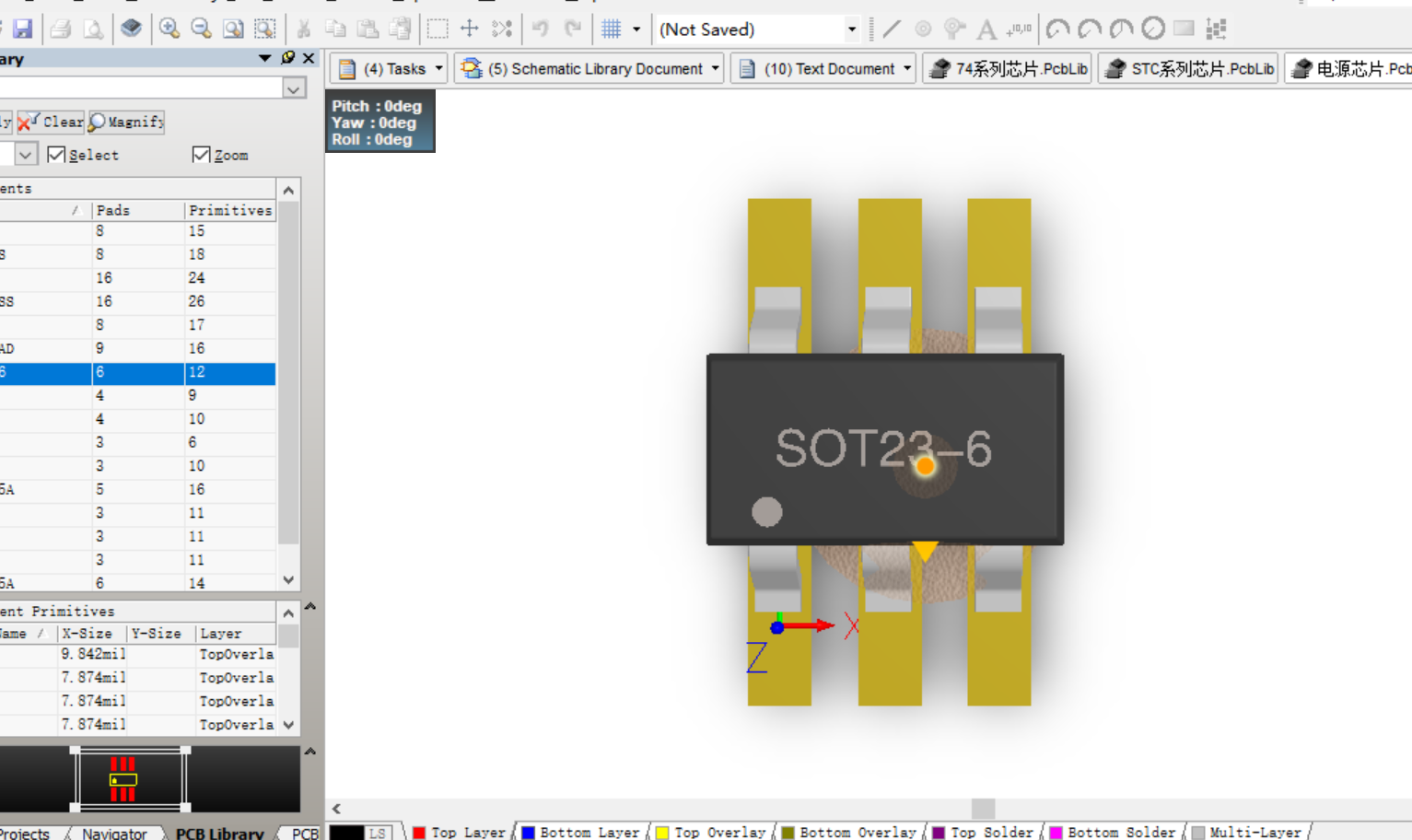Select the Place Line tool
1412x840 pixels.
pos(892,29)
